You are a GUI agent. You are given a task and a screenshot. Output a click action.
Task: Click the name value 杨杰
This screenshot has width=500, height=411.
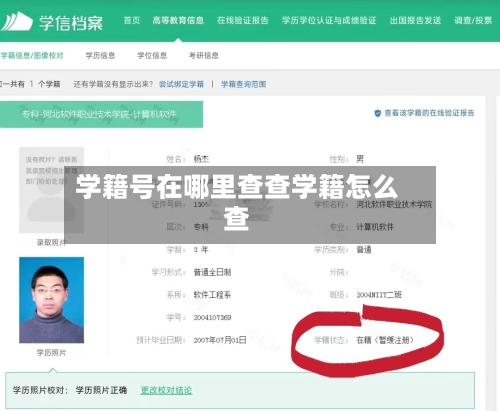201,159
